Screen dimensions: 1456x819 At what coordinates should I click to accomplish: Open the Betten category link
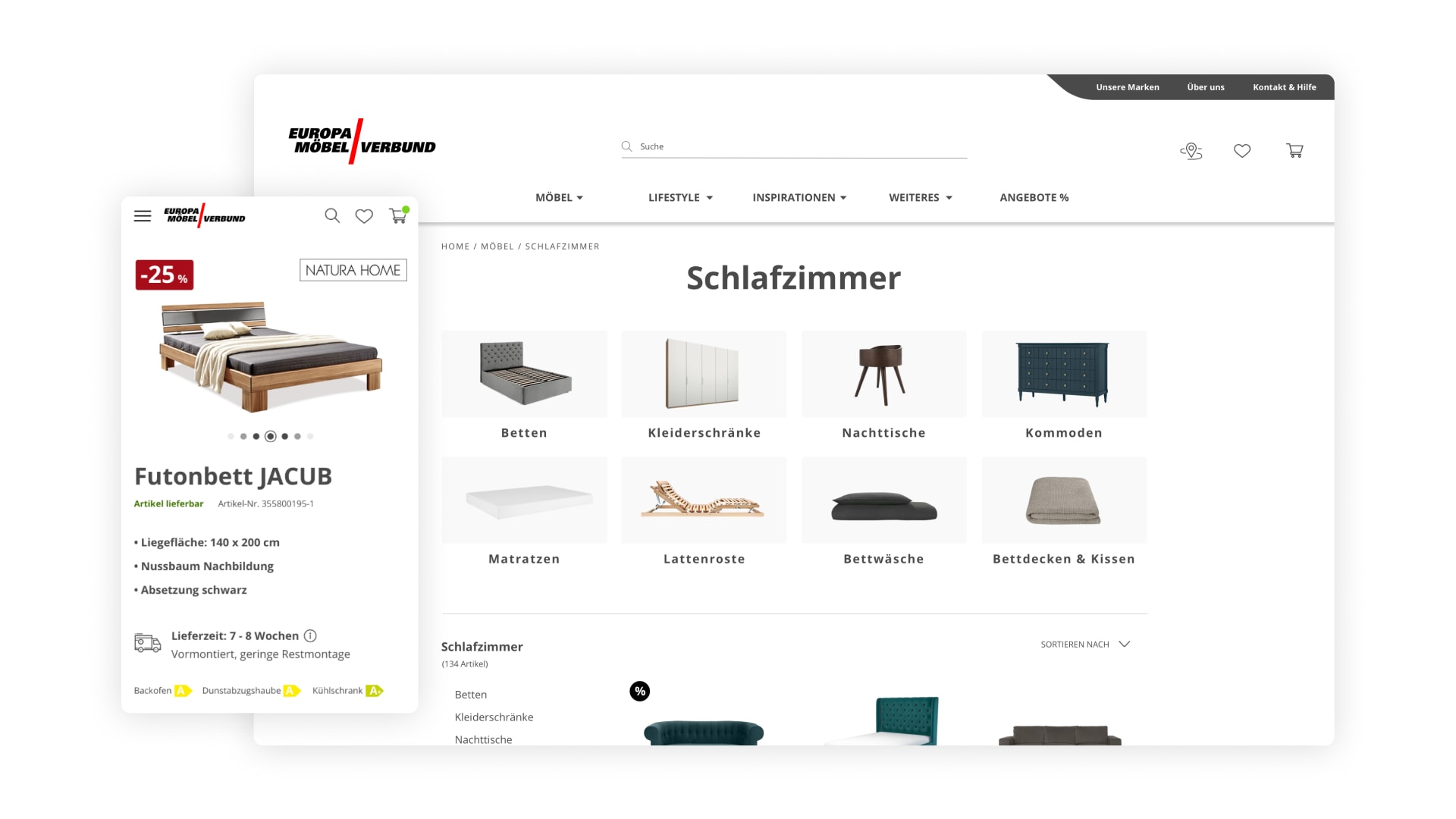coord(524,385)
